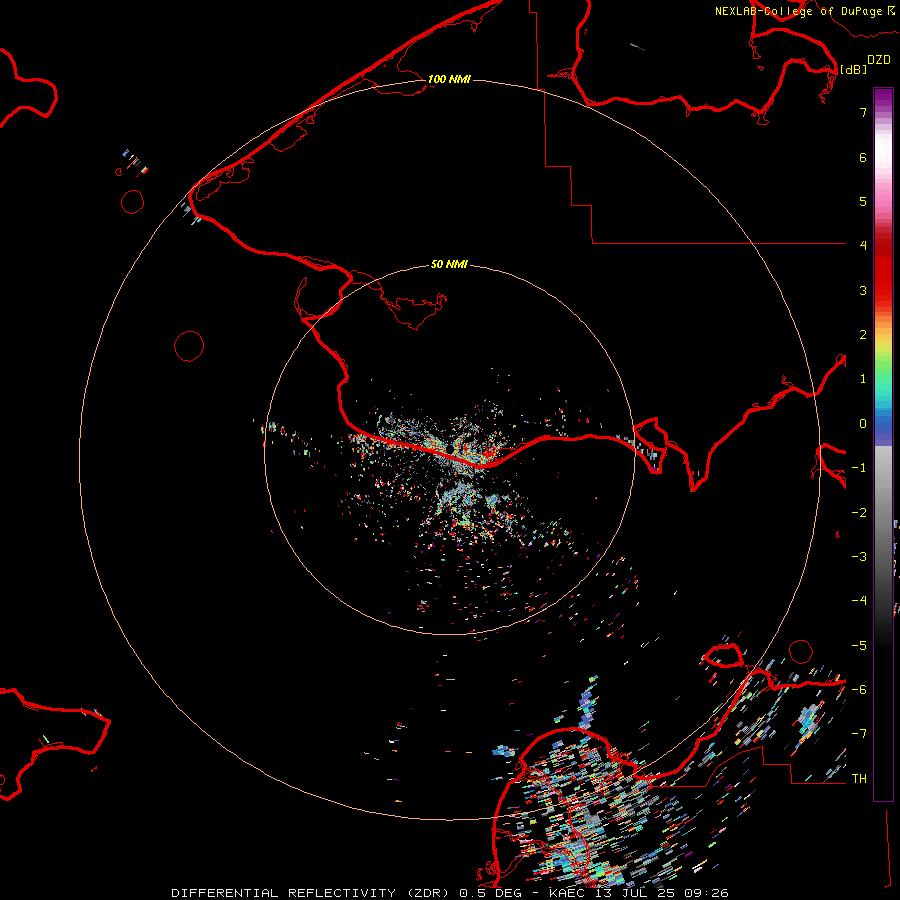
Task: Click the "2" tick label on the color scale
Action: 863,335
